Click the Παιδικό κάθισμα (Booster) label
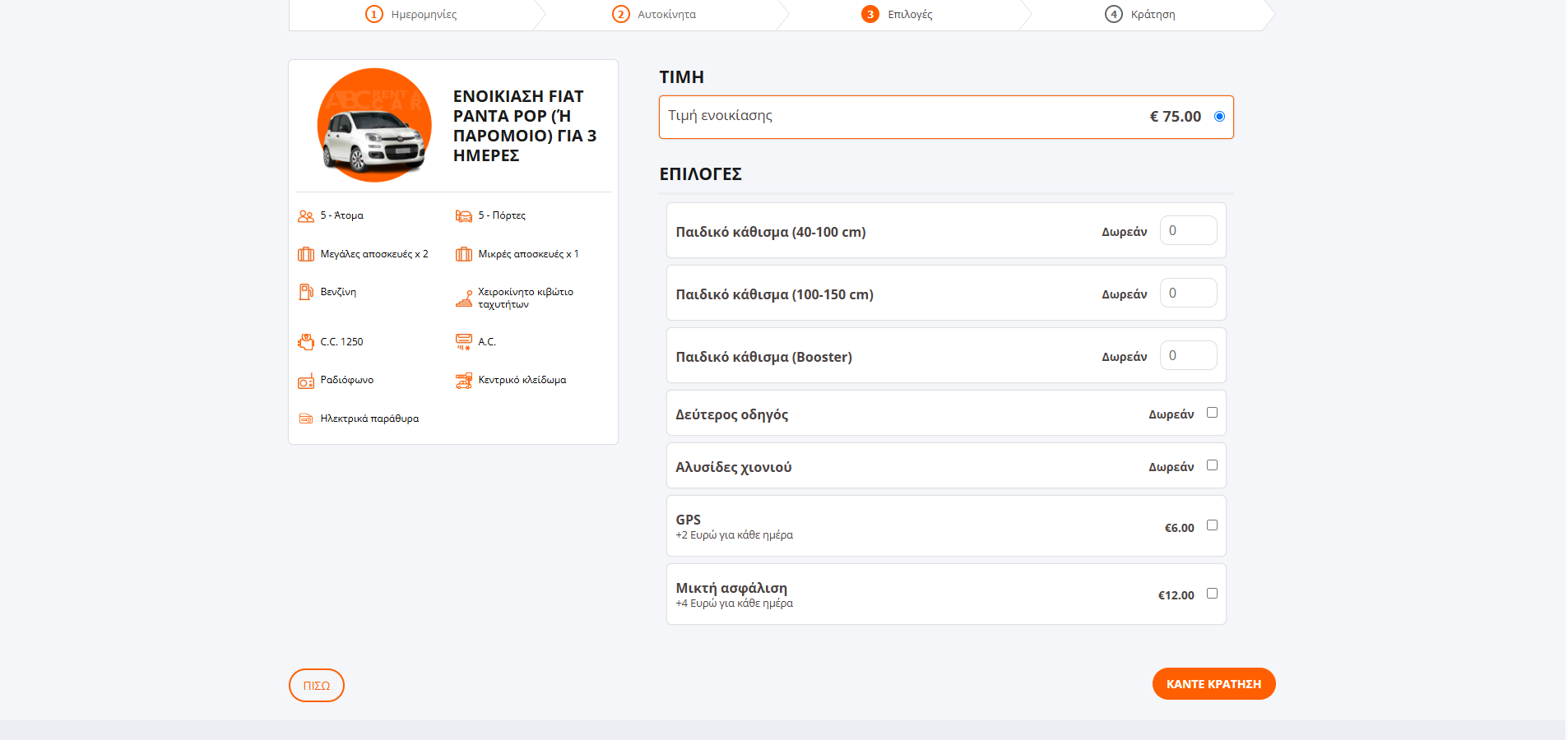 763,357
